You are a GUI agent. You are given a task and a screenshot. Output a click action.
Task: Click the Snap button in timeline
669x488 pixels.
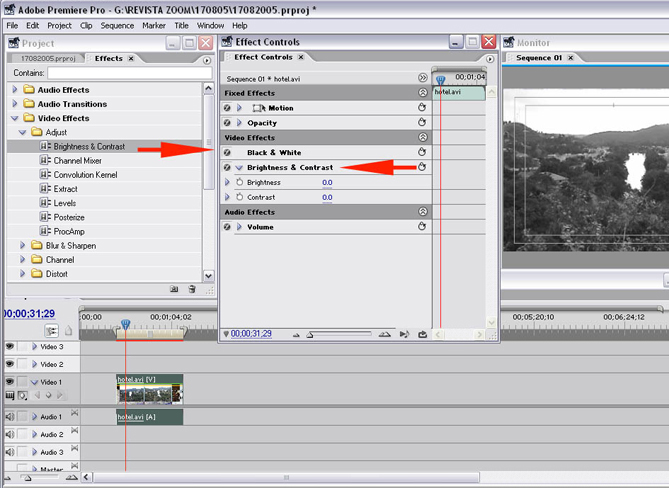click(x=50, y=330)
